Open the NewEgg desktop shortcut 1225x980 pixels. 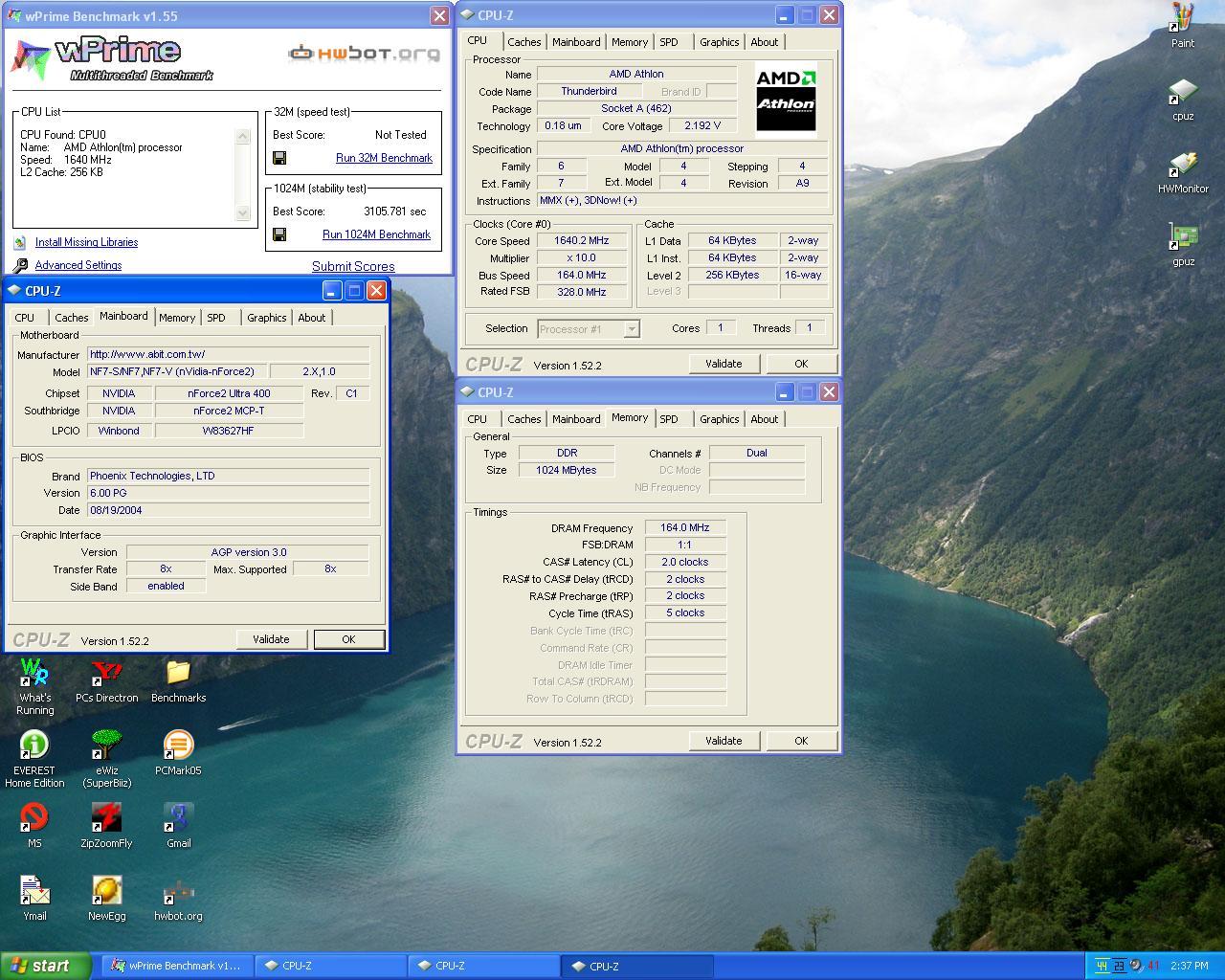(x=106, y=898)
